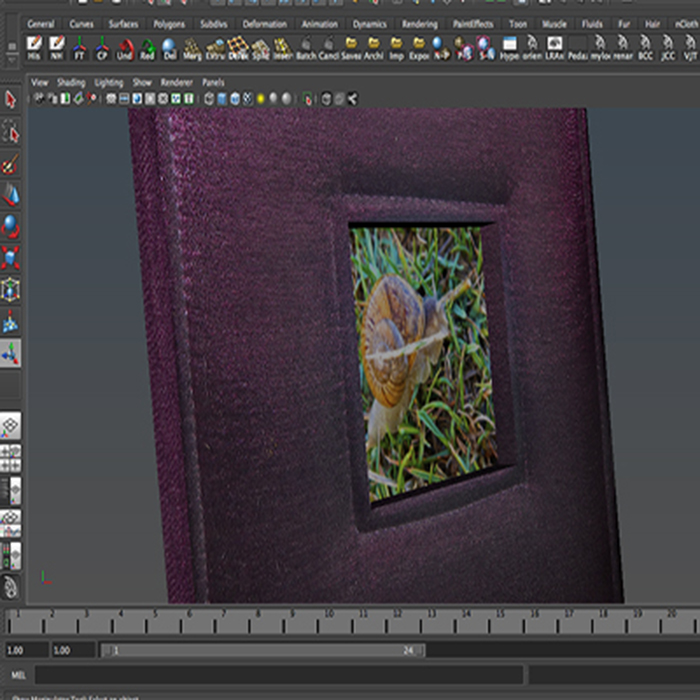The height and width of the screenshot is (700, 700).
Task: Select the Scale tool
Action: point(11,258)
